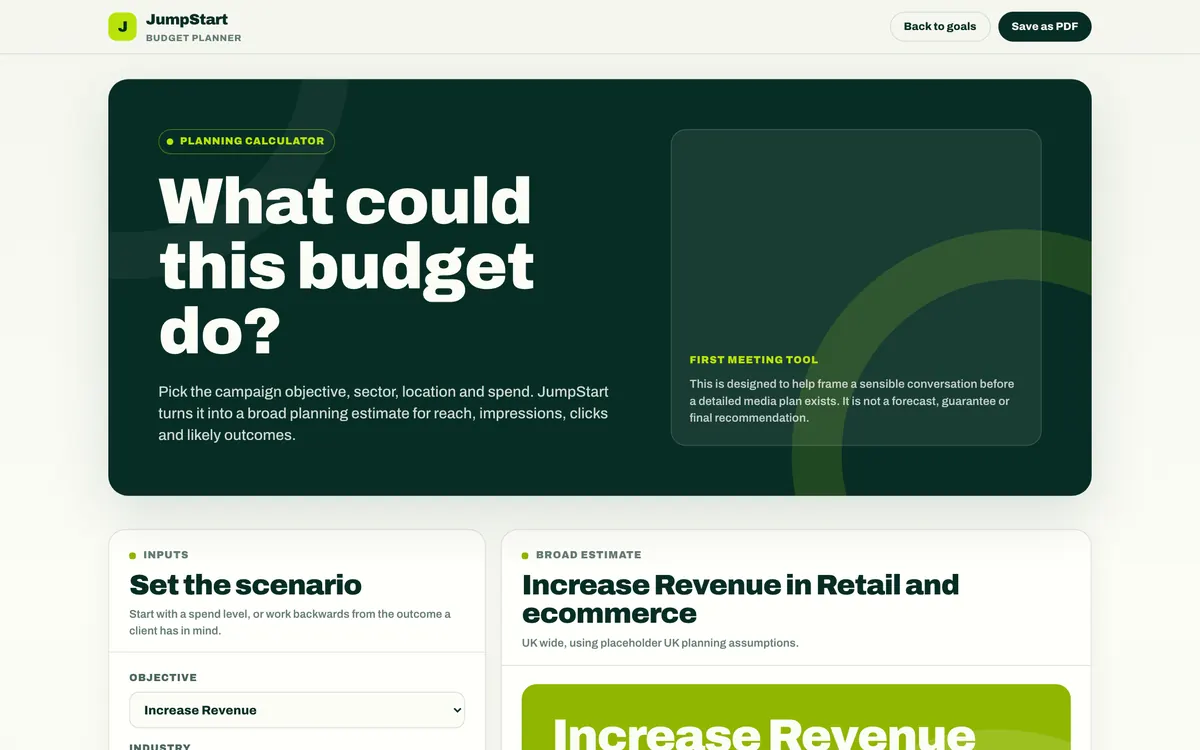The width and height of the screenshot is (1200, 750).
Task: Click the green Increase Revenue result banner
Action: 796,717
